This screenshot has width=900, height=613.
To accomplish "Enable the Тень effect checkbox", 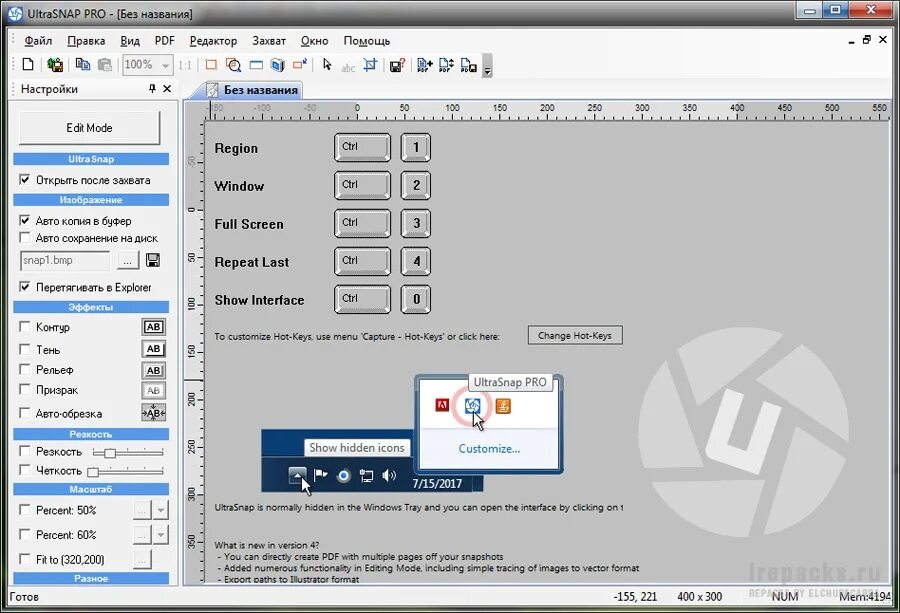I will [x=25, y=349].
